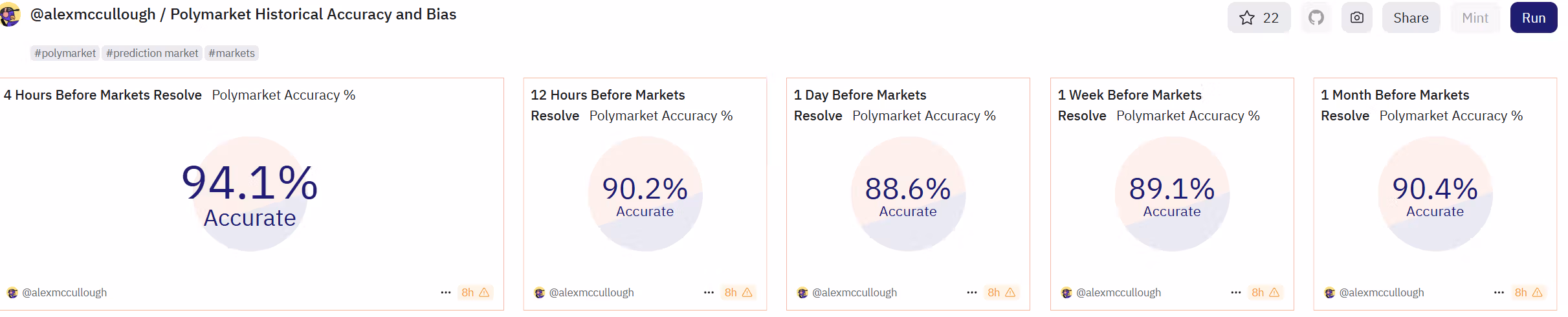
Task: Open the #markets tag
Action: pyautogui.click(x=232, y=53)
